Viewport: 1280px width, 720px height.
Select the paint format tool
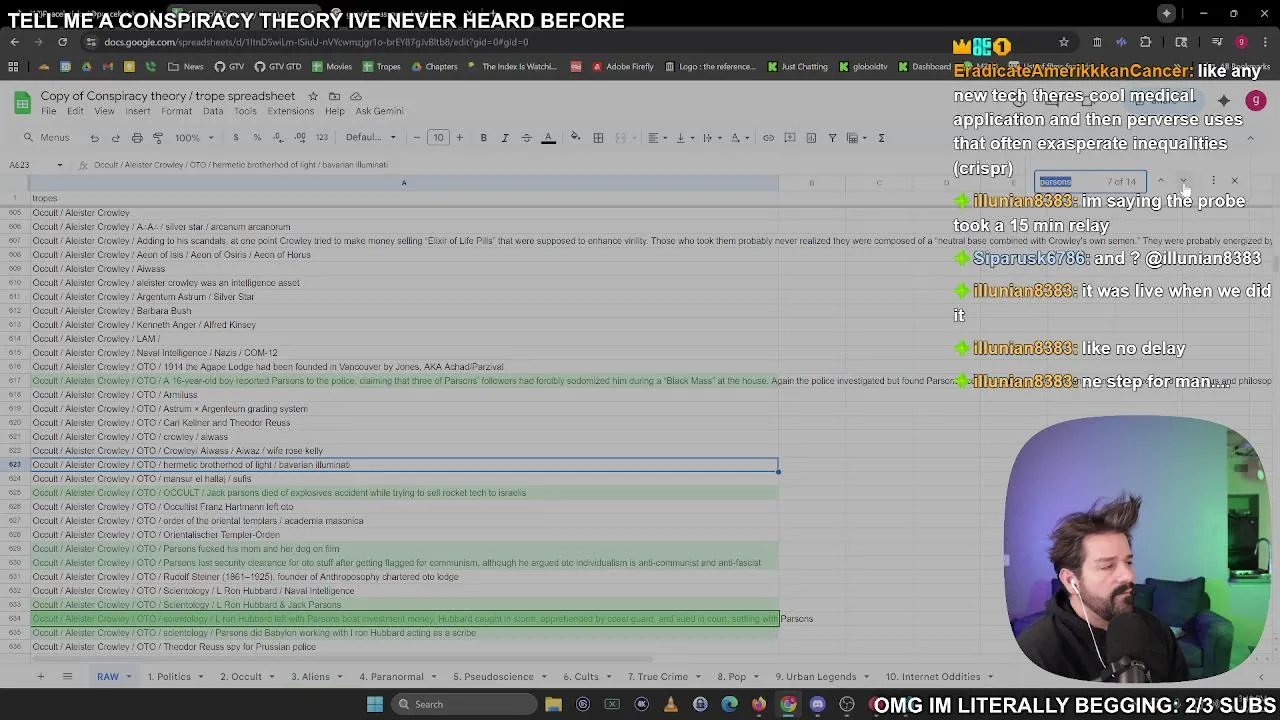(158, 138)
